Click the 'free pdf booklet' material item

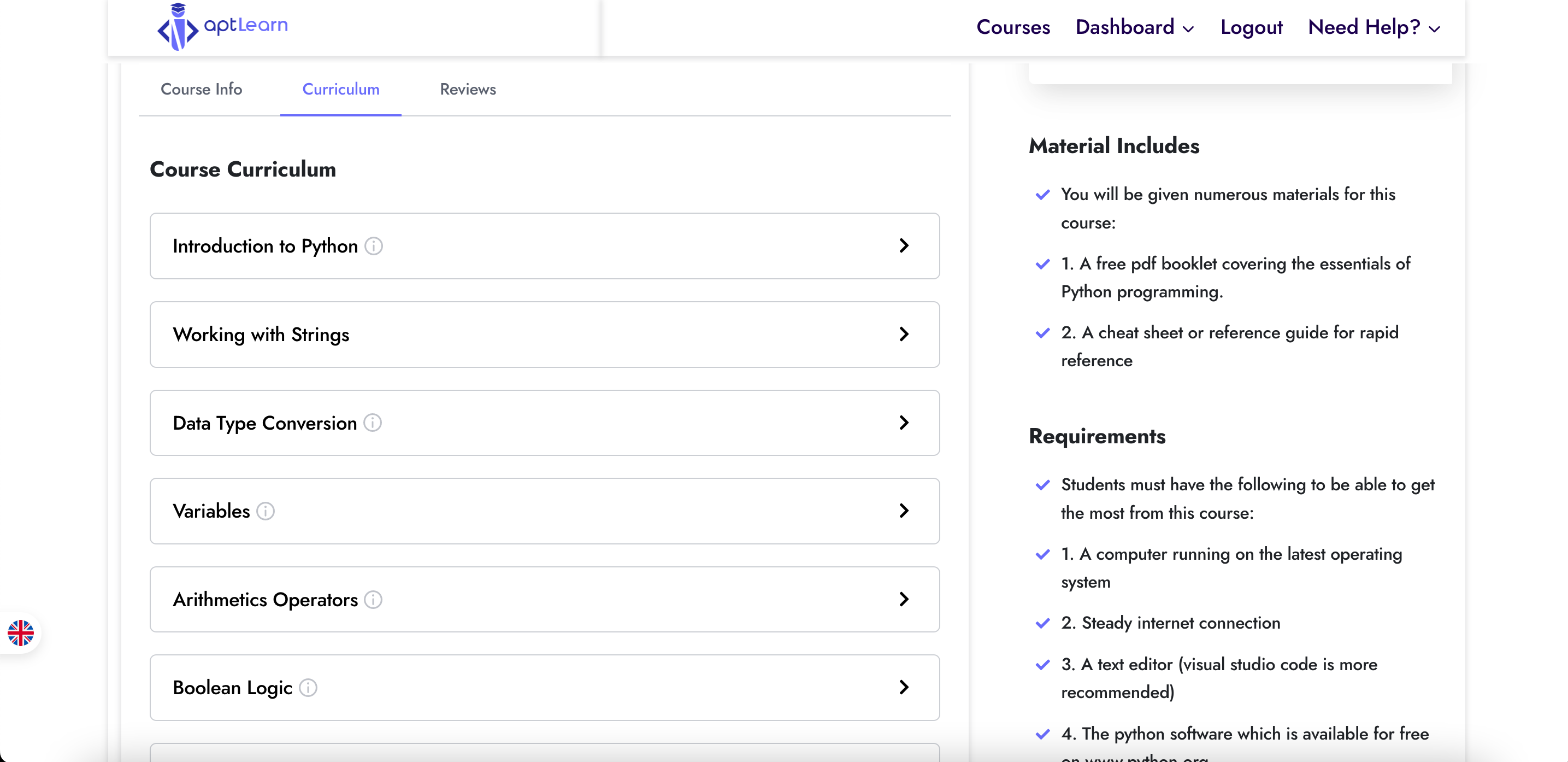tap(1236, 277)
